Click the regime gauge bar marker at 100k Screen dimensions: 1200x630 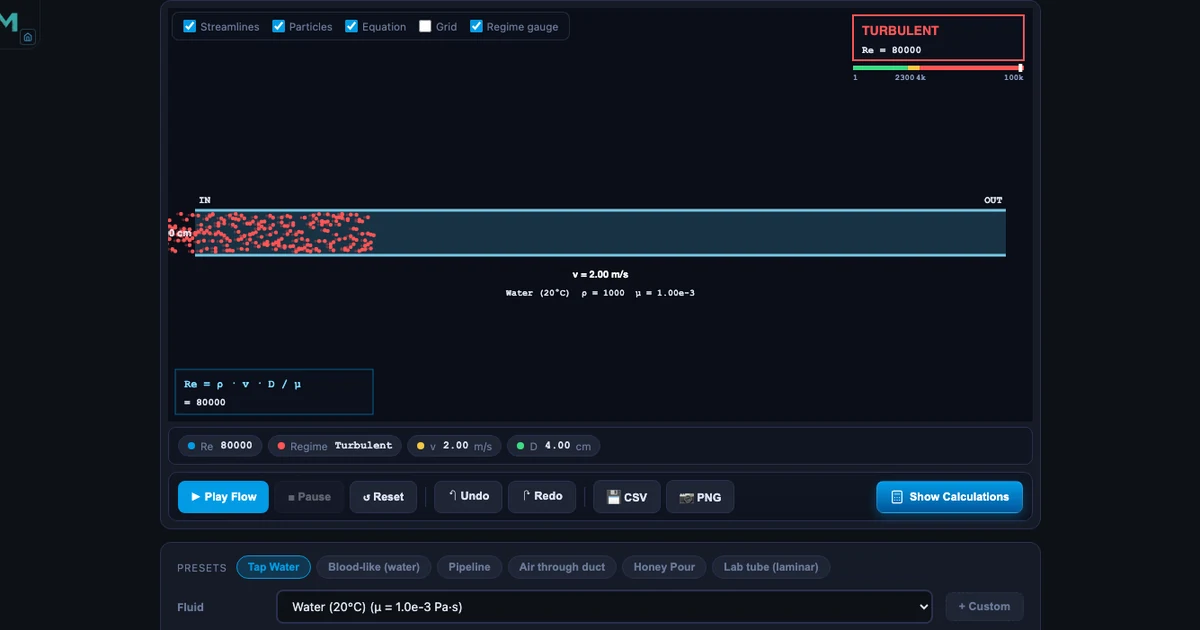pos(1020,68)
